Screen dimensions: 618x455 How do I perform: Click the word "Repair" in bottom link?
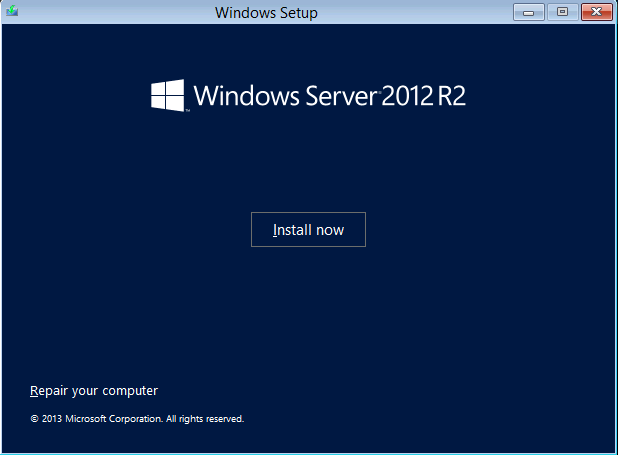pos(50,391)
